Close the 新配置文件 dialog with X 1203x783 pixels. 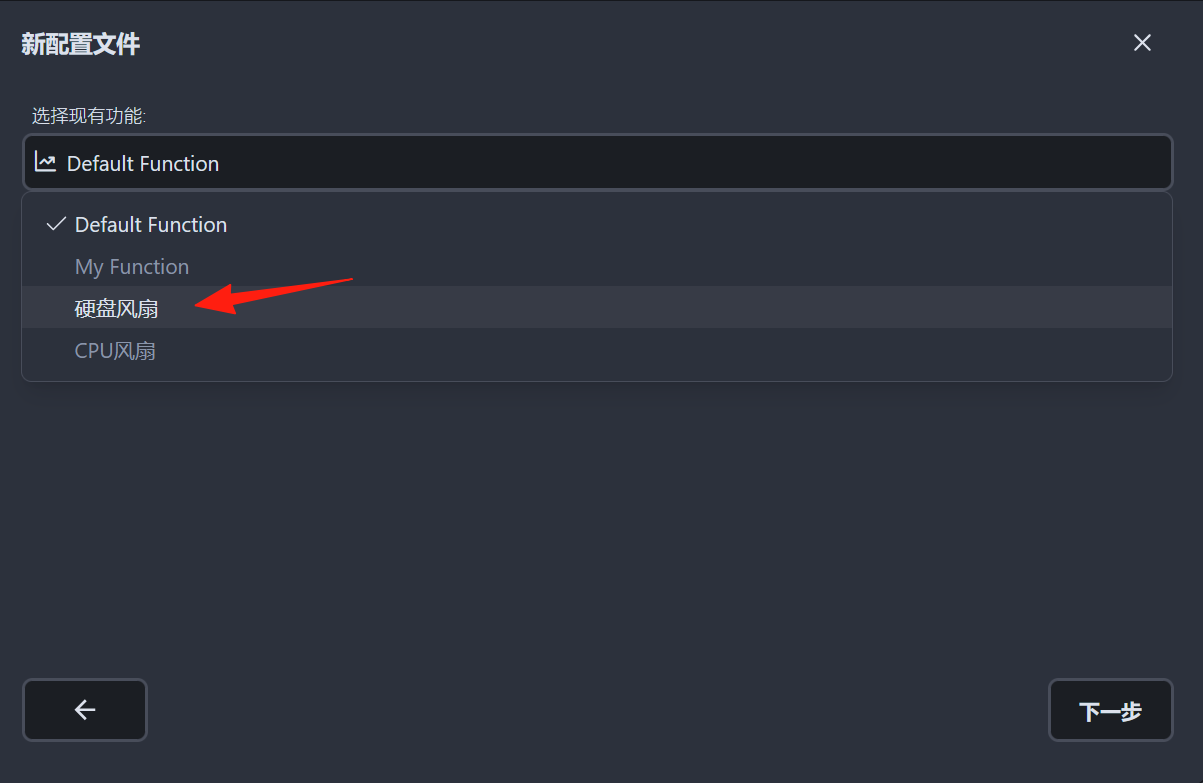1142,42
